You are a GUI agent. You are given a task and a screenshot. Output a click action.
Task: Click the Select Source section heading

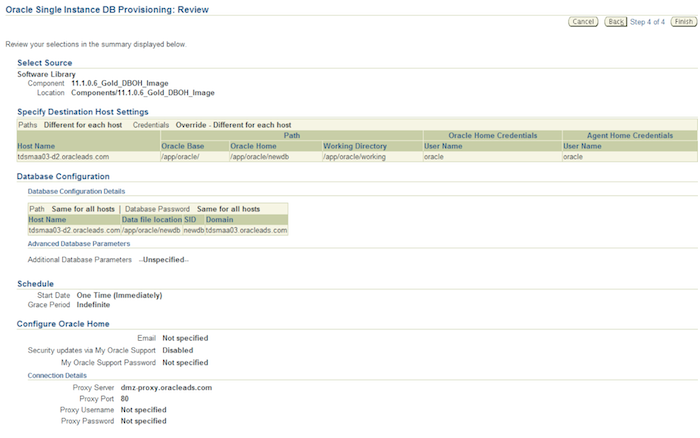point(44,63)
